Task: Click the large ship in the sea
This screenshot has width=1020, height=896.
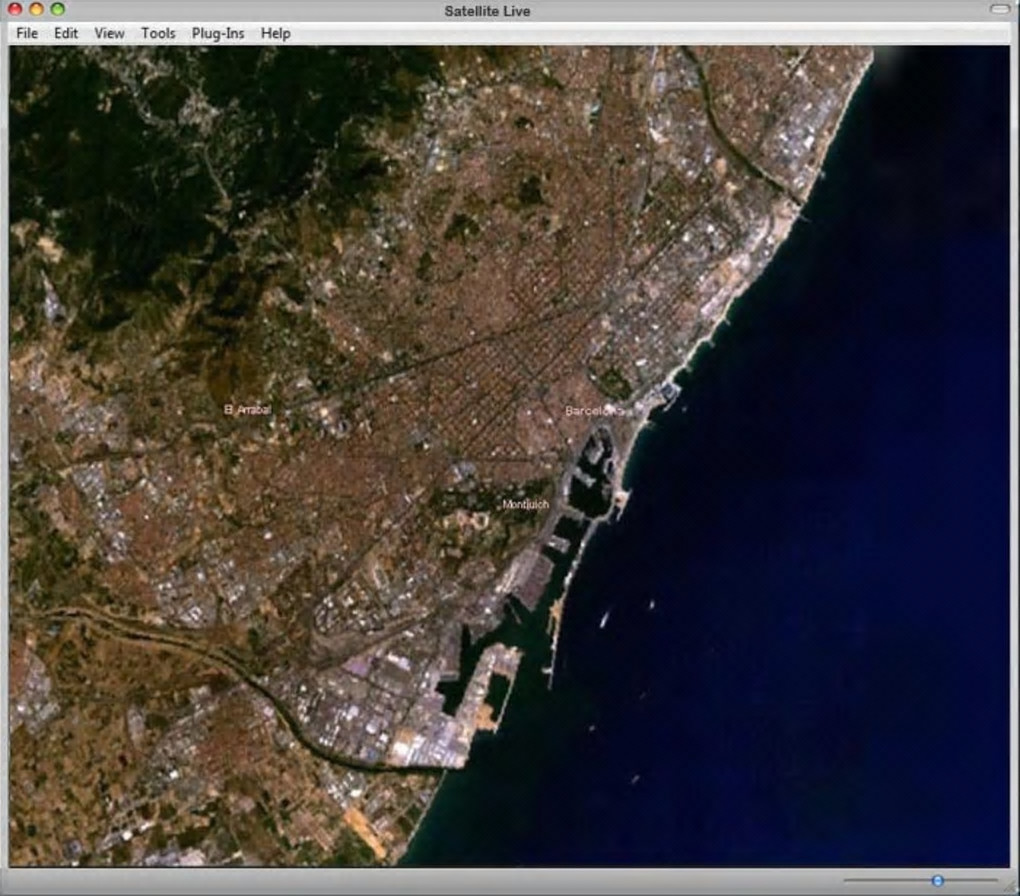Action: pos(604,619)
